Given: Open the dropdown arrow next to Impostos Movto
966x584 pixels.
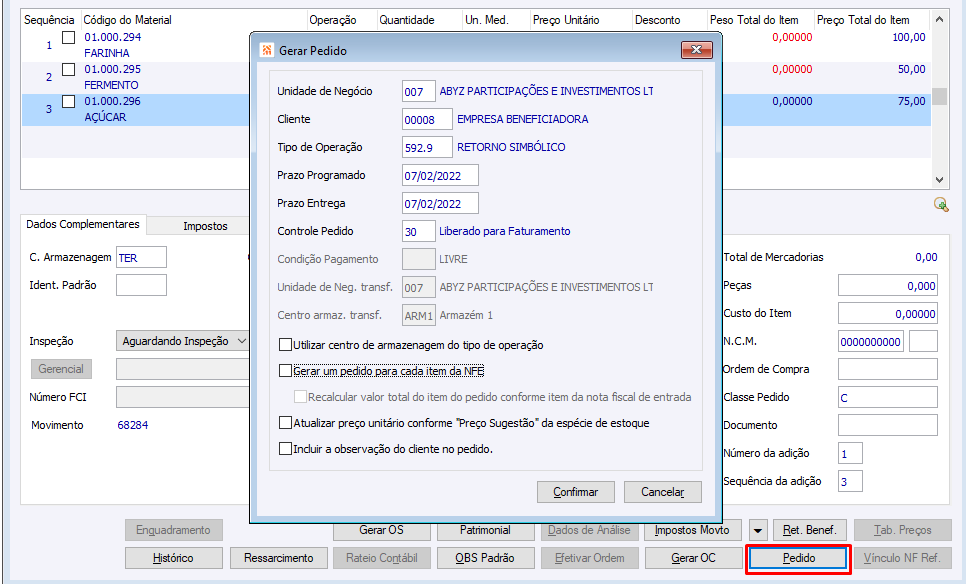Looking at the screenshot, I should coord(758,530).
